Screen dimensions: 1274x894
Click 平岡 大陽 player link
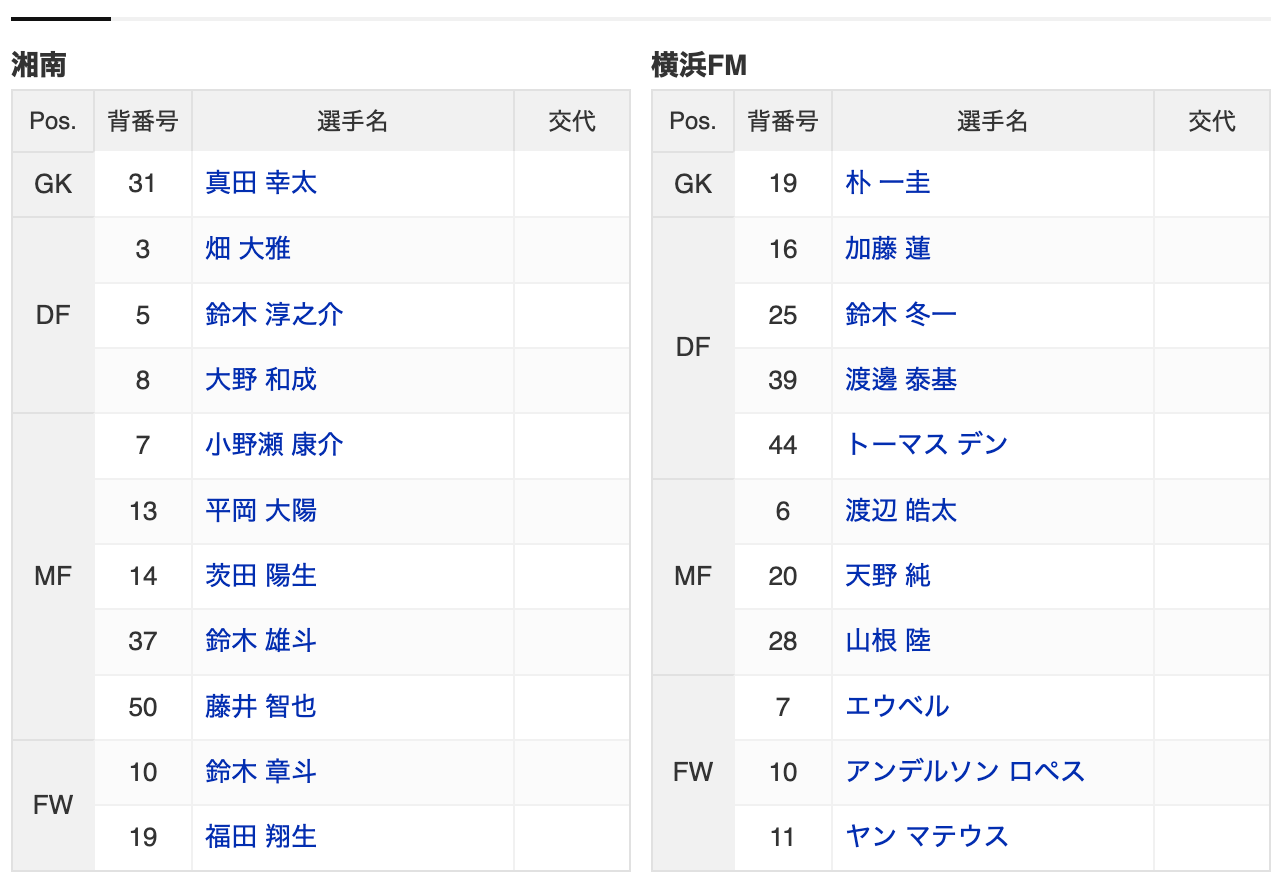pyautogui.click(x=261, y=510)
